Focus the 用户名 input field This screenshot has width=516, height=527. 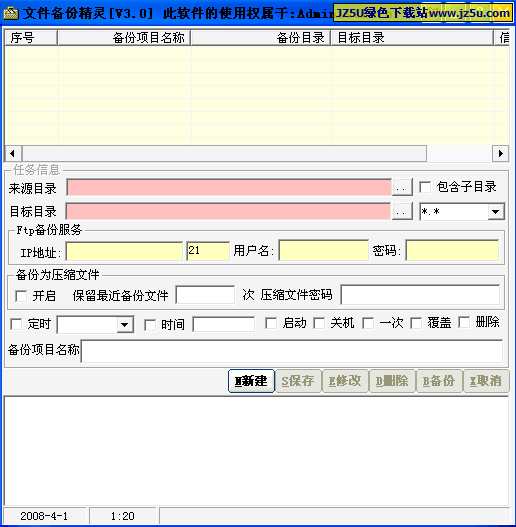coord(323,250)
